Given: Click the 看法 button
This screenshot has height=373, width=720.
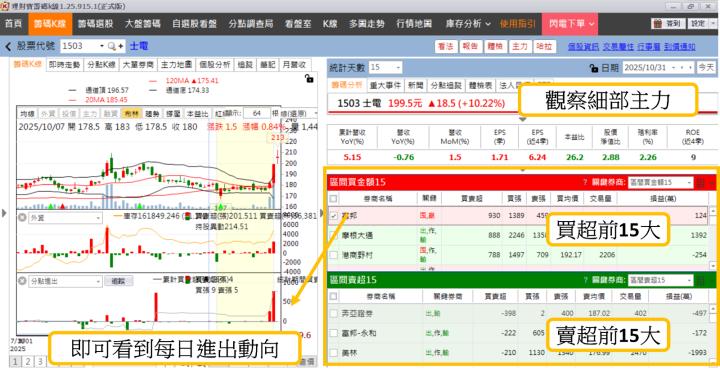Looking at the screenshot, I should tap(445, 46).
